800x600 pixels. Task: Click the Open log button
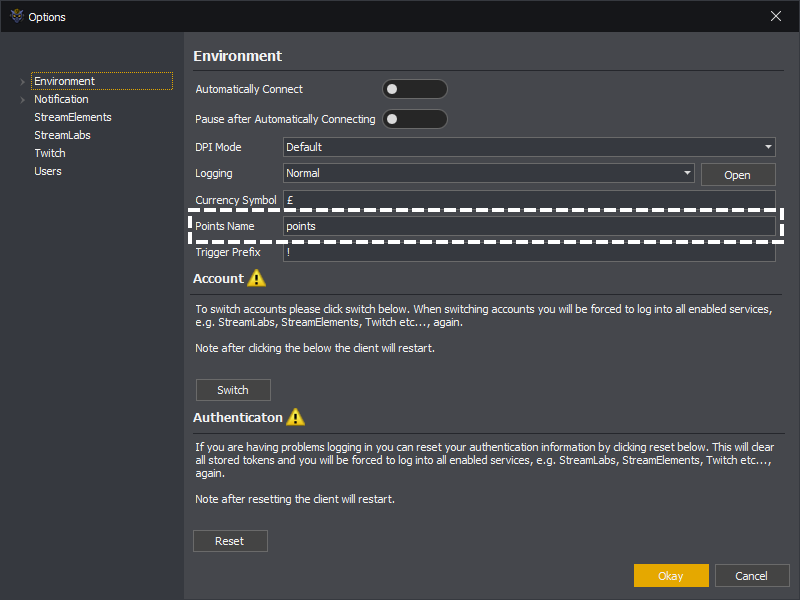pos(738,174)
